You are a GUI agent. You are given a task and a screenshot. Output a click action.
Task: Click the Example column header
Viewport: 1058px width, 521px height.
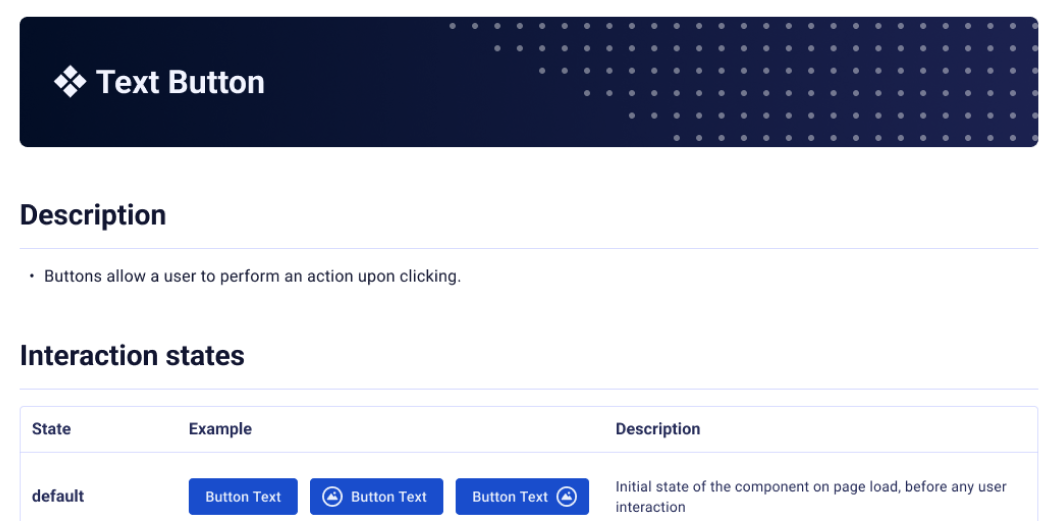[220, 429]
